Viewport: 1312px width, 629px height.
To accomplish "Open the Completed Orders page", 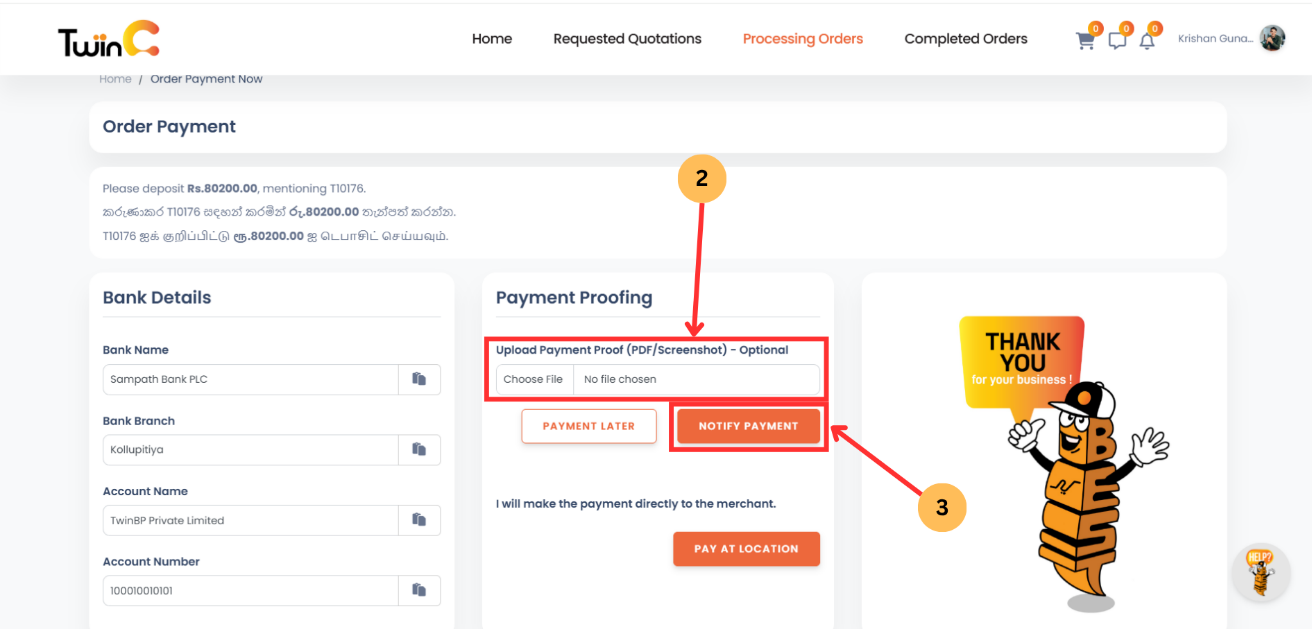I will [x=965, y=39].
